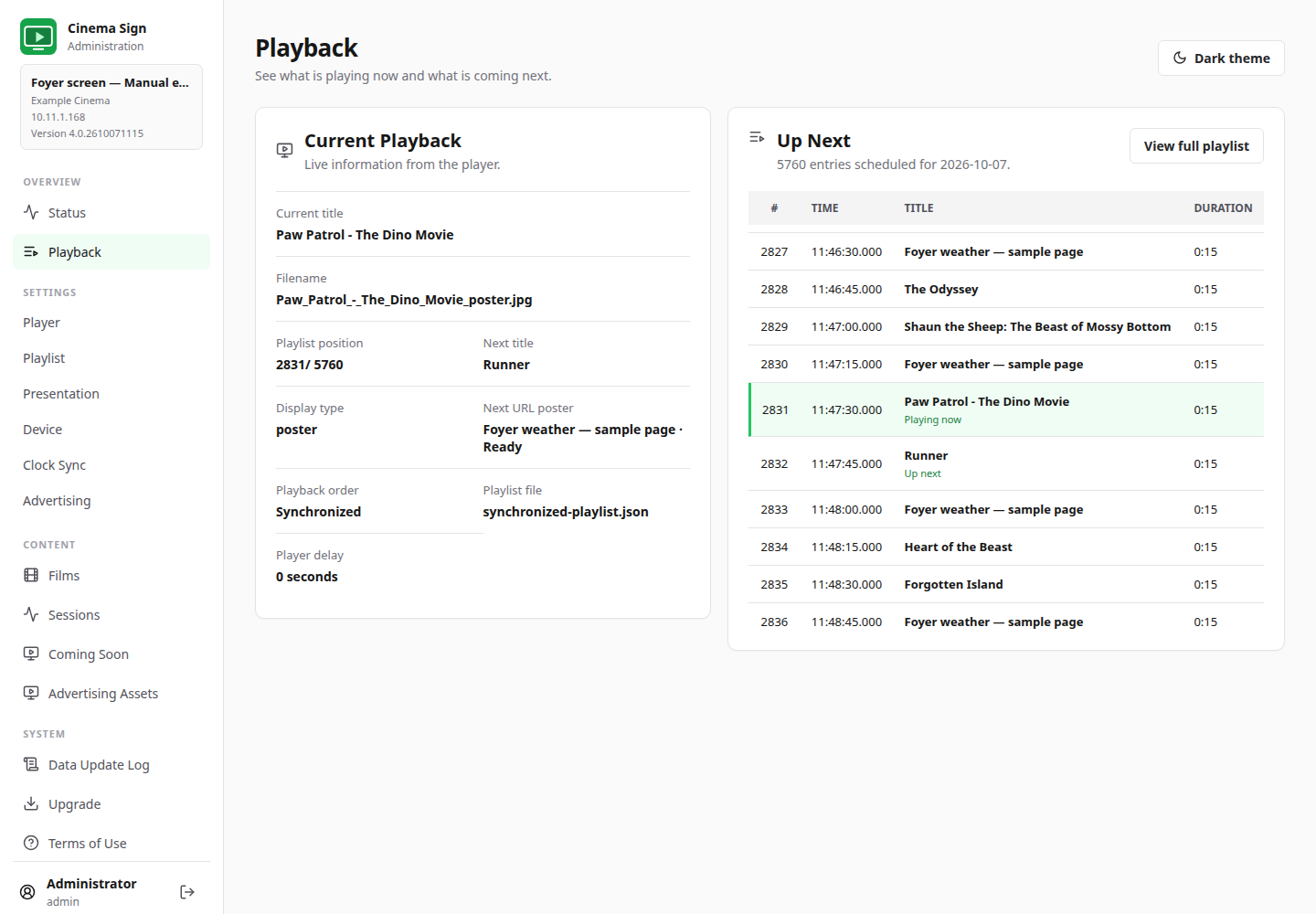The width and height of the screenshot is (1316, 914).
Task: View the full playlist
Action: [x=1196, y=145]
